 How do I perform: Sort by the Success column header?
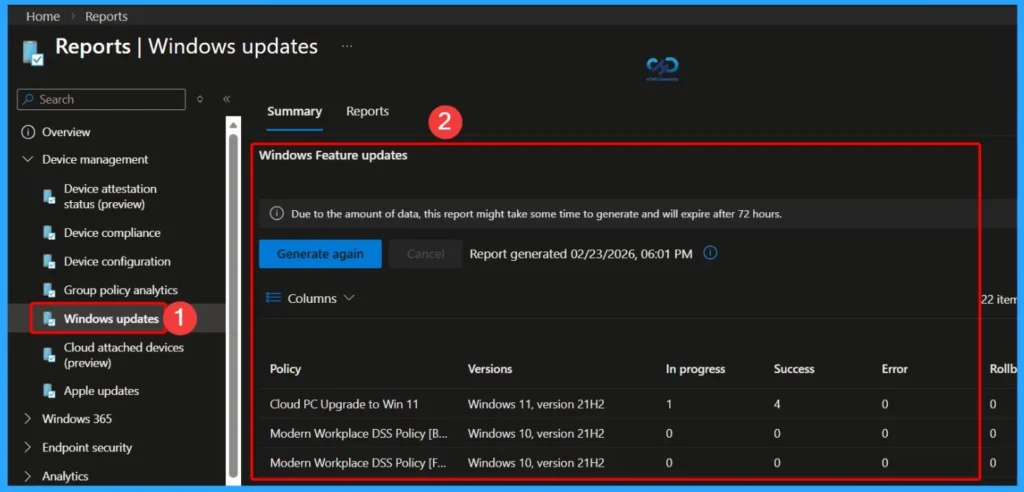coord(794,369)
